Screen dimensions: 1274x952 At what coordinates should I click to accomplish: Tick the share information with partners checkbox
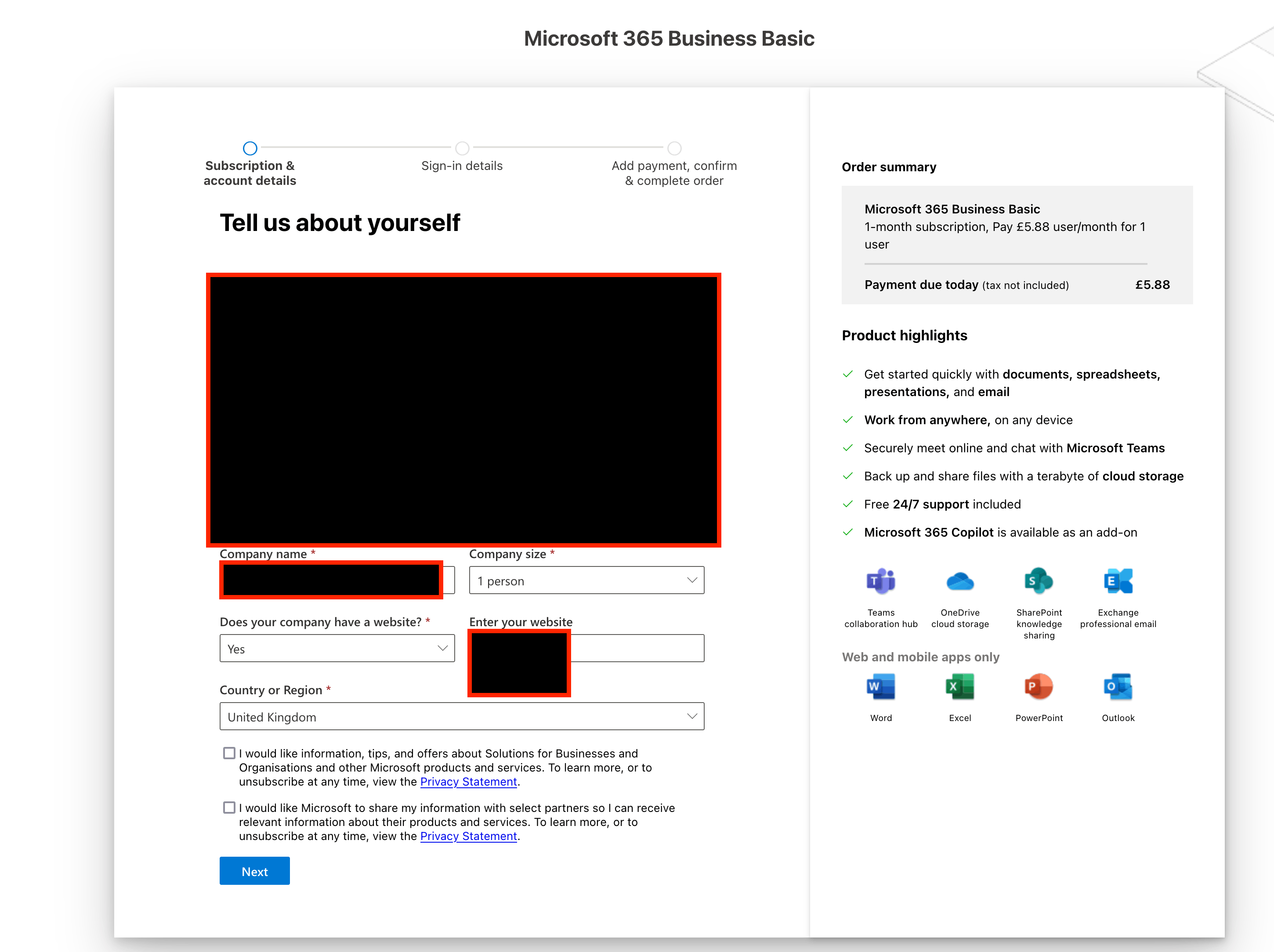[x=229, y=808]
